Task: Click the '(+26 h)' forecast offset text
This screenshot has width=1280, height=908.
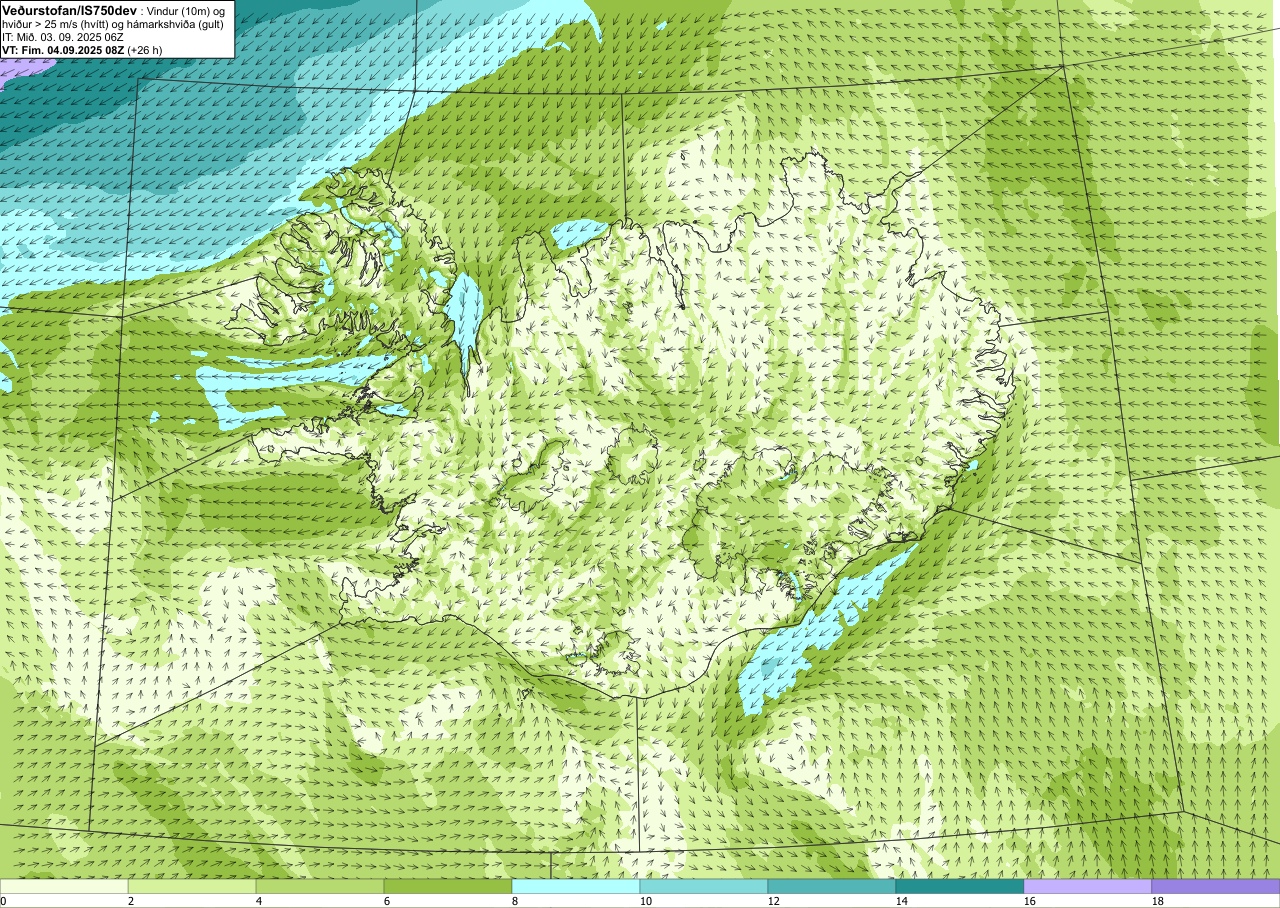Action: click(x=145, y=50)
